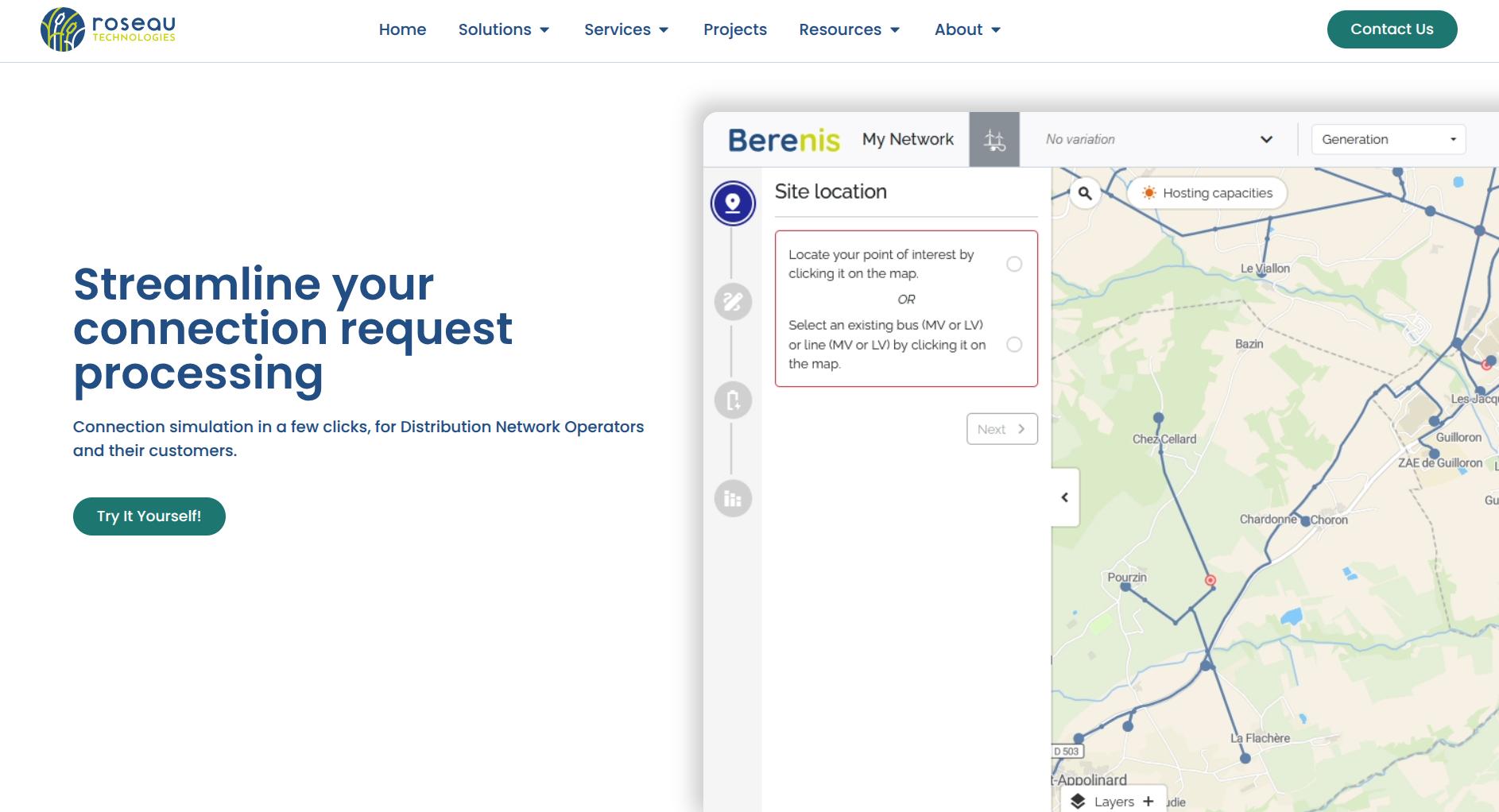Screen dimensions: 1499x812
Task: Expand layers with the plus icon
Action: pos(1148,801)
